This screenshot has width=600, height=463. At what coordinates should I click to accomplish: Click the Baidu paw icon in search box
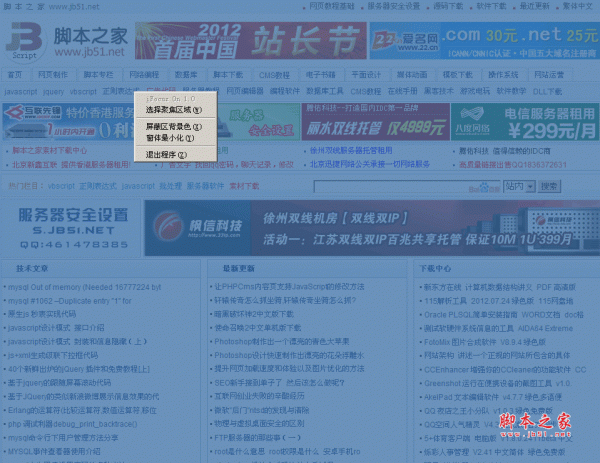click(x=484, y=187)
